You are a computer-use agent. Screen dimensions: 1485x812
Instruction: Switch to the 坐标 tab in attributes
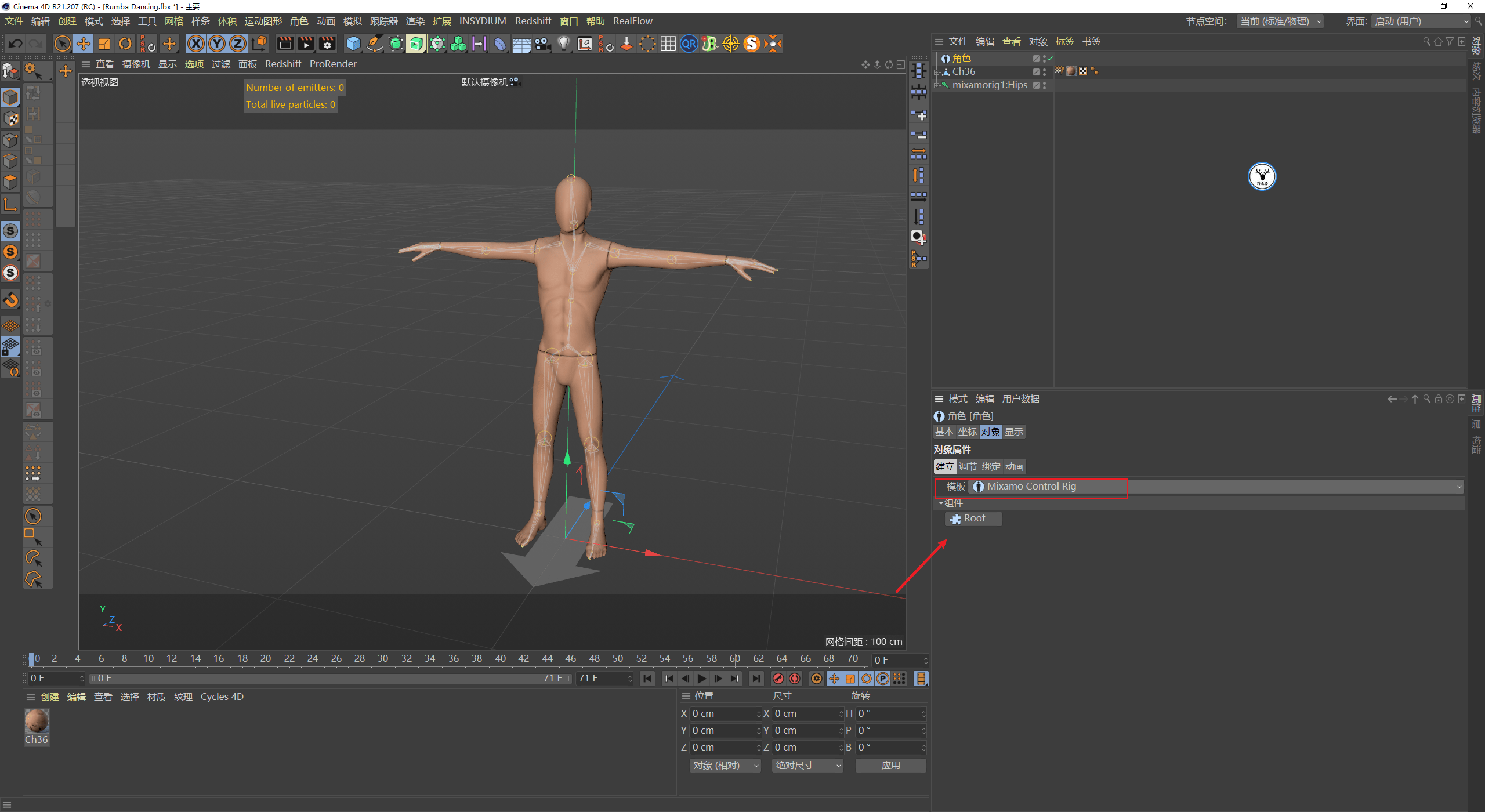point(967,432)
